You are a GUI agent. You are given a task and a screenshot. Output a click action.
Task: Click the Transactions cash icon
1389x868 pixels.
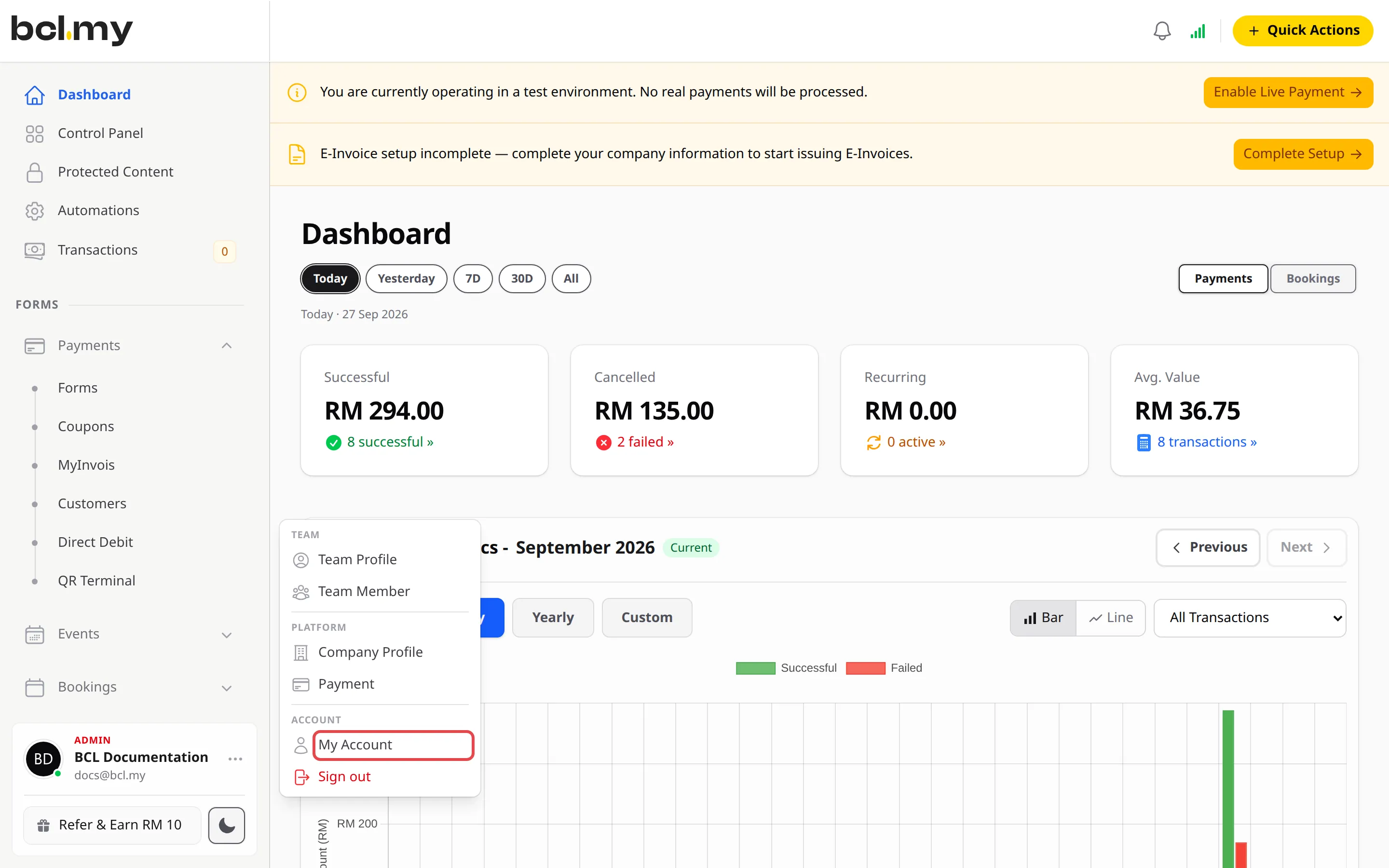pos(34,250)
